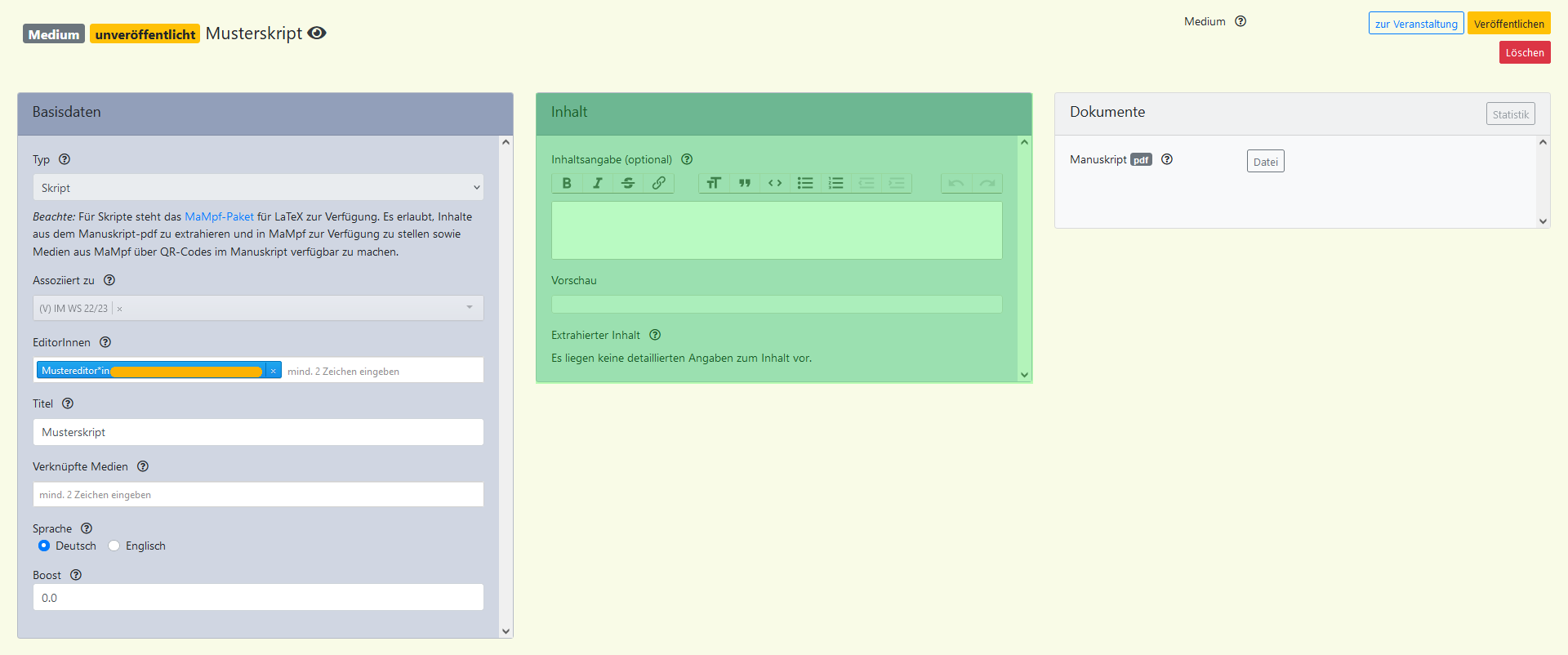
Task: Remove the Mustereditor*in tag
Action: (x=274, y=371)
